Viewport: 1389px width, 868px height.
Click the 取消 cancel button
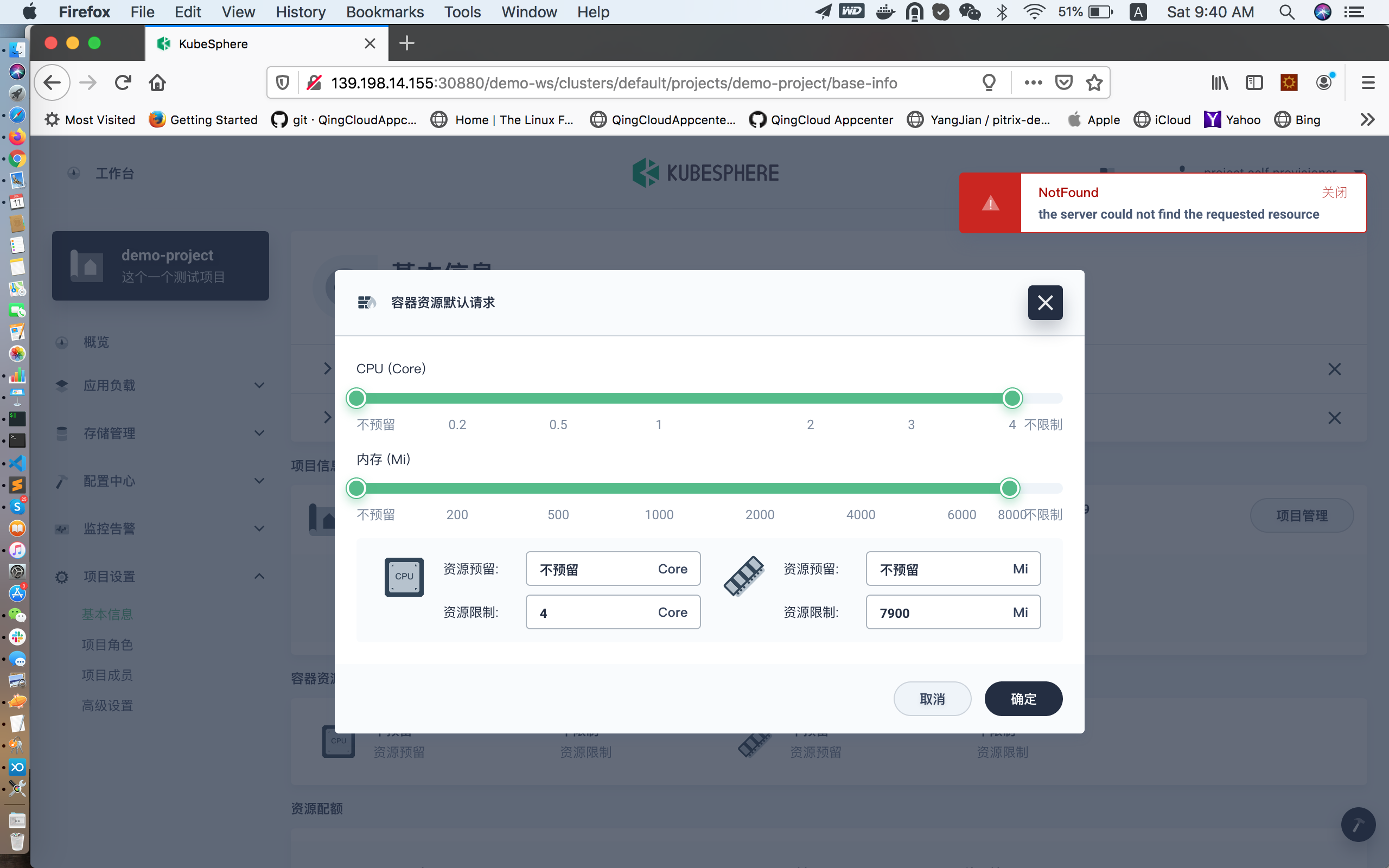pyautogui.click(x=932, y=699)
